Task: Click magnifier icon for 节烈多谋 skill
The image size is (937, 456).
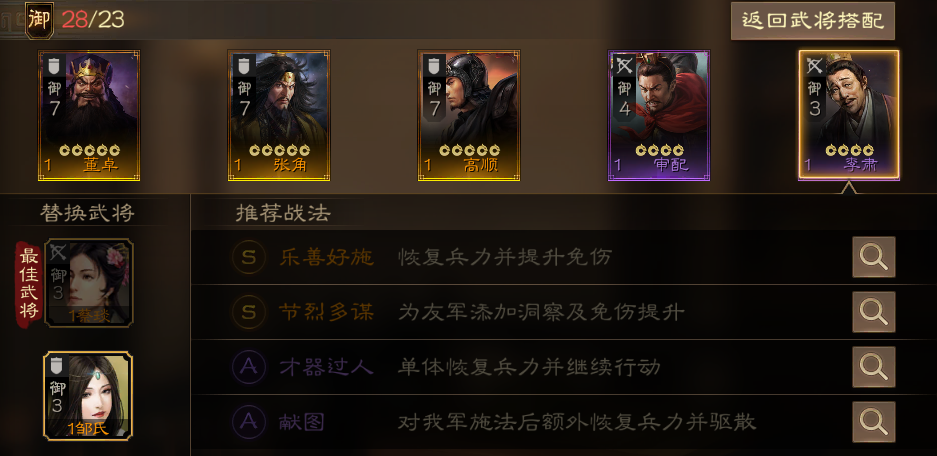Action: point(873,312)
